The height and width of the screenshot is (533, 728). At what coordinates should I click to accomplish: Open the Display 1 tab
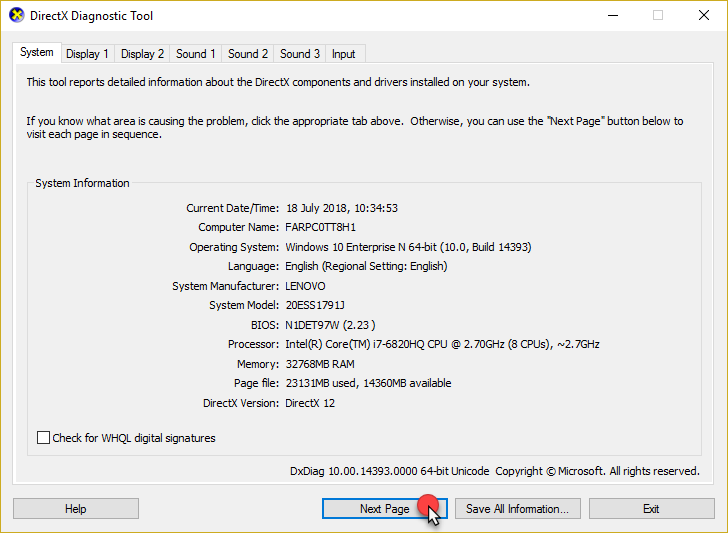(x=87, y=54)
